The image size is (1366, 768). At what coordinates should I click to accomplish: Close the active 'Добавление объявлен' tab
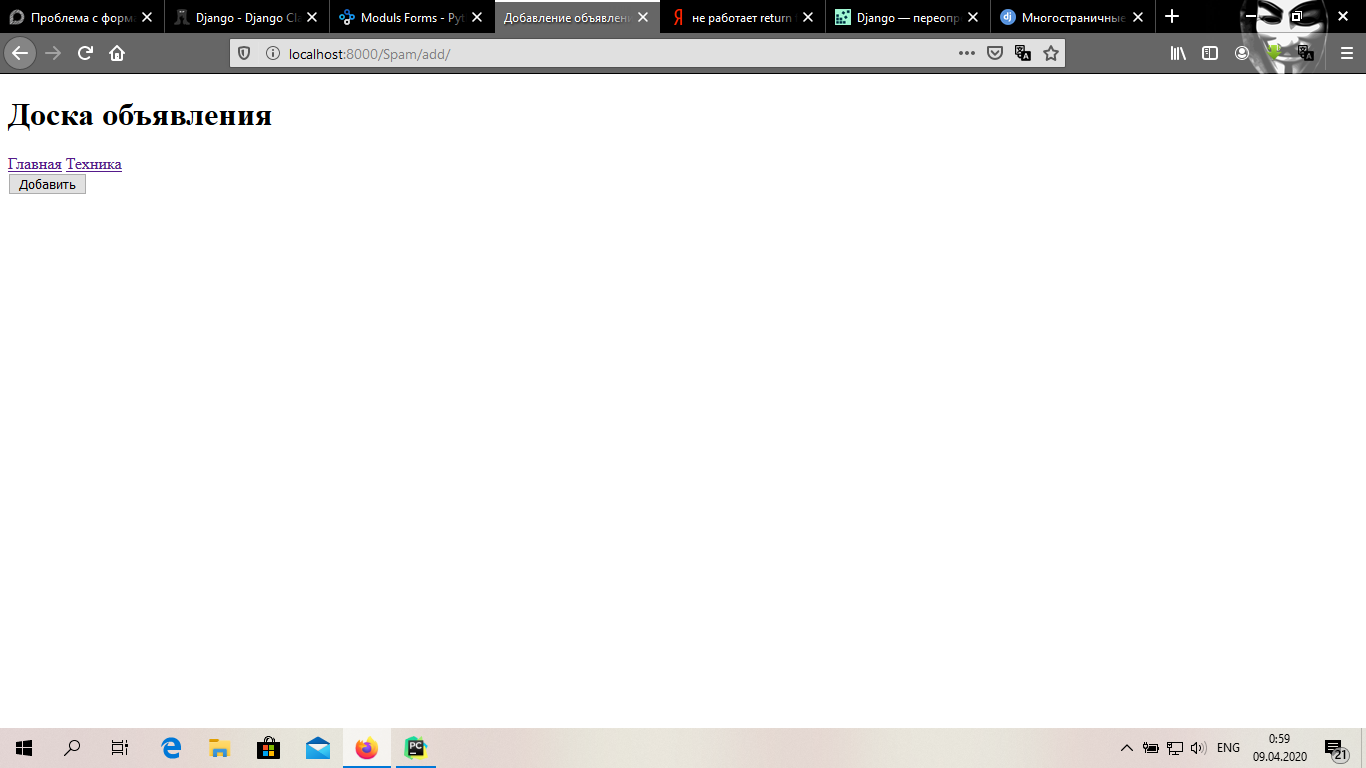pos(642,17)
